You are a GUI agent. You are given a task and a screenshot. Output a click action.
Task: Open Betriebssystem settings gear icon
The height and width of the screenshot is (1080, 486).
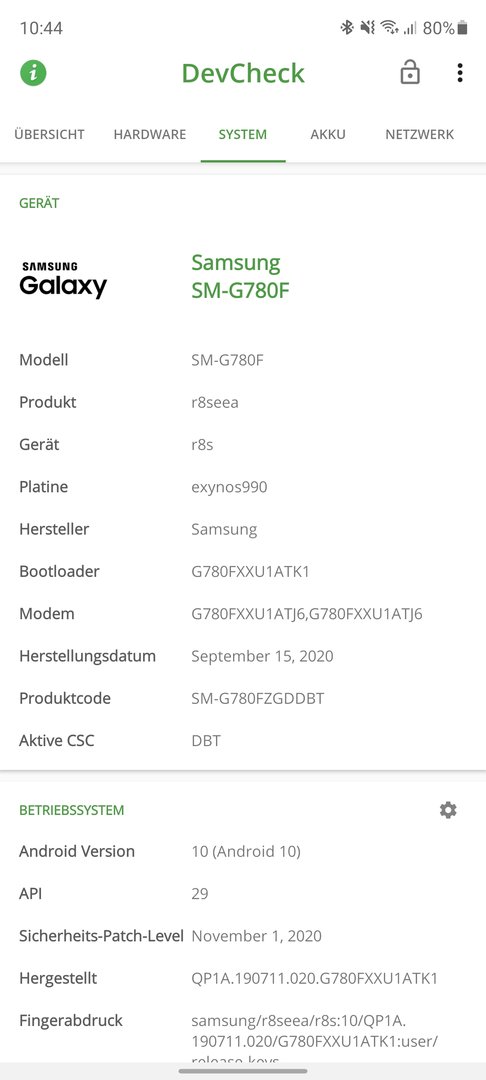[x=448, y=810]
